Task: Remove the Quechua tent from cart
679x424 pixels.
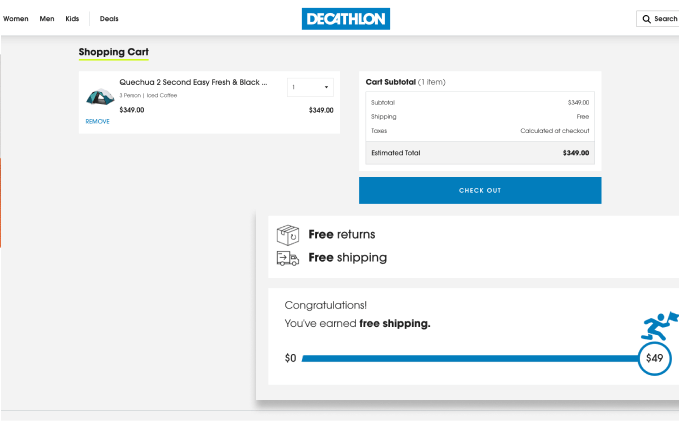Action: click(x=97, y=121)
